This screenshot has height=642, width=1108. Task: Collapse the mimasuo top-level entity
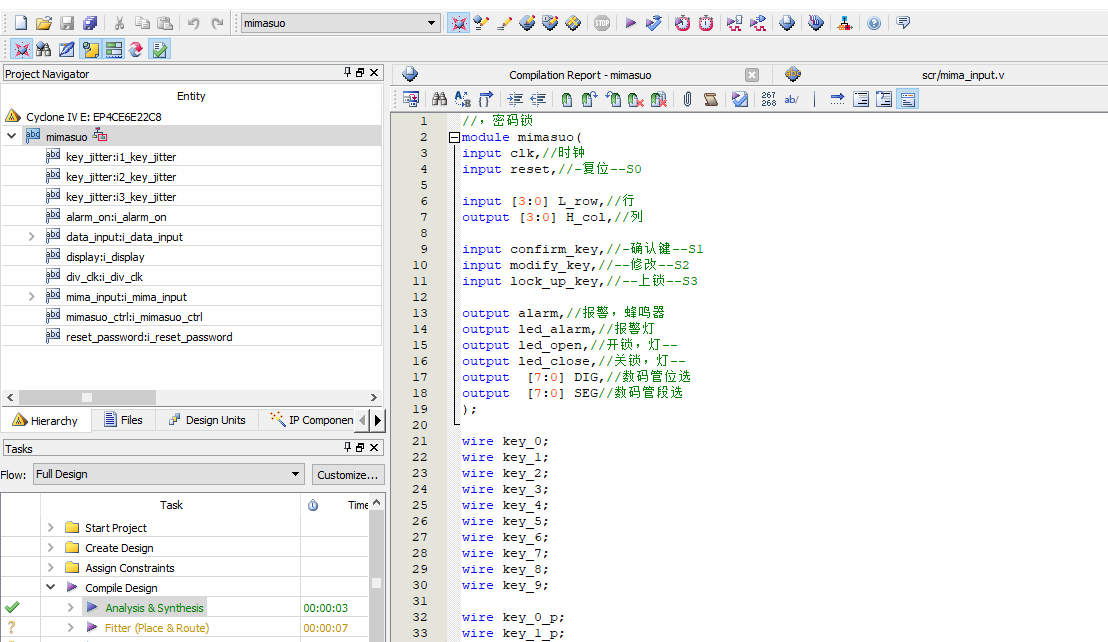(11, 136)
